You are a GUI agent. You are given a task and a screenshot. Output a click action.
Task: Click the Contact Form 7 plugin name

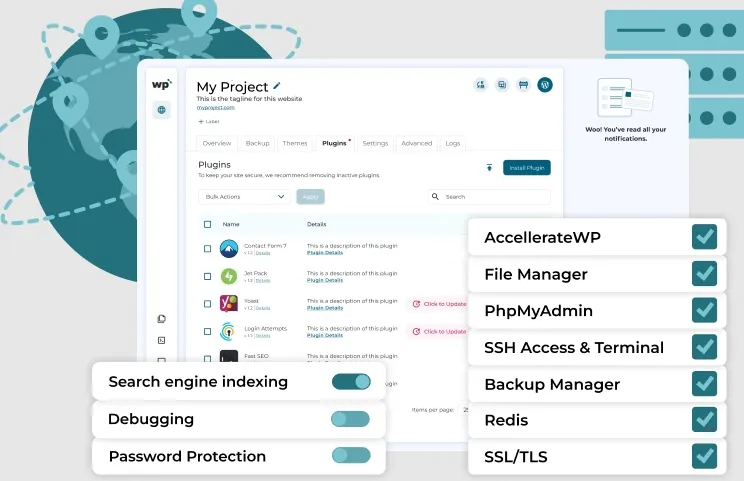tap(265, 246)
